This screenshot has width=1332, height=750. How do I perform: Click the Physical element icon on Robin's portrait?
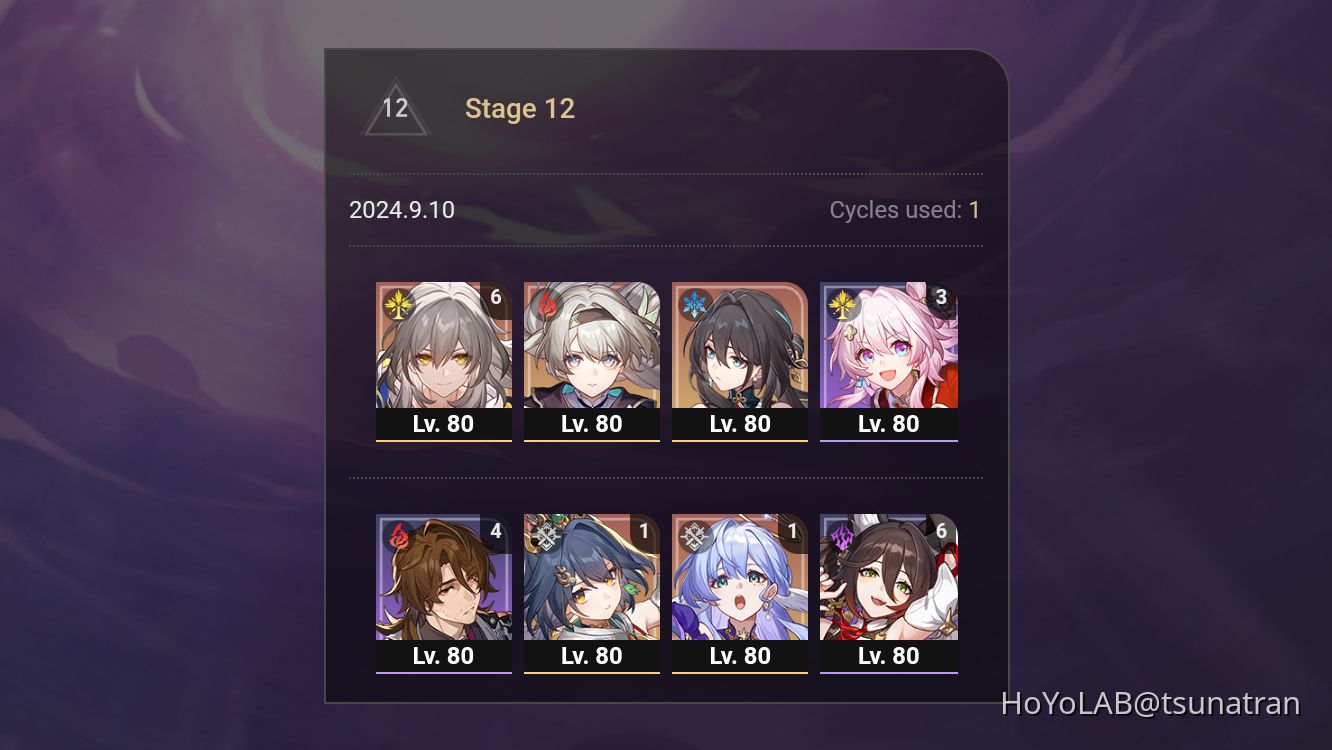[695, 537]
